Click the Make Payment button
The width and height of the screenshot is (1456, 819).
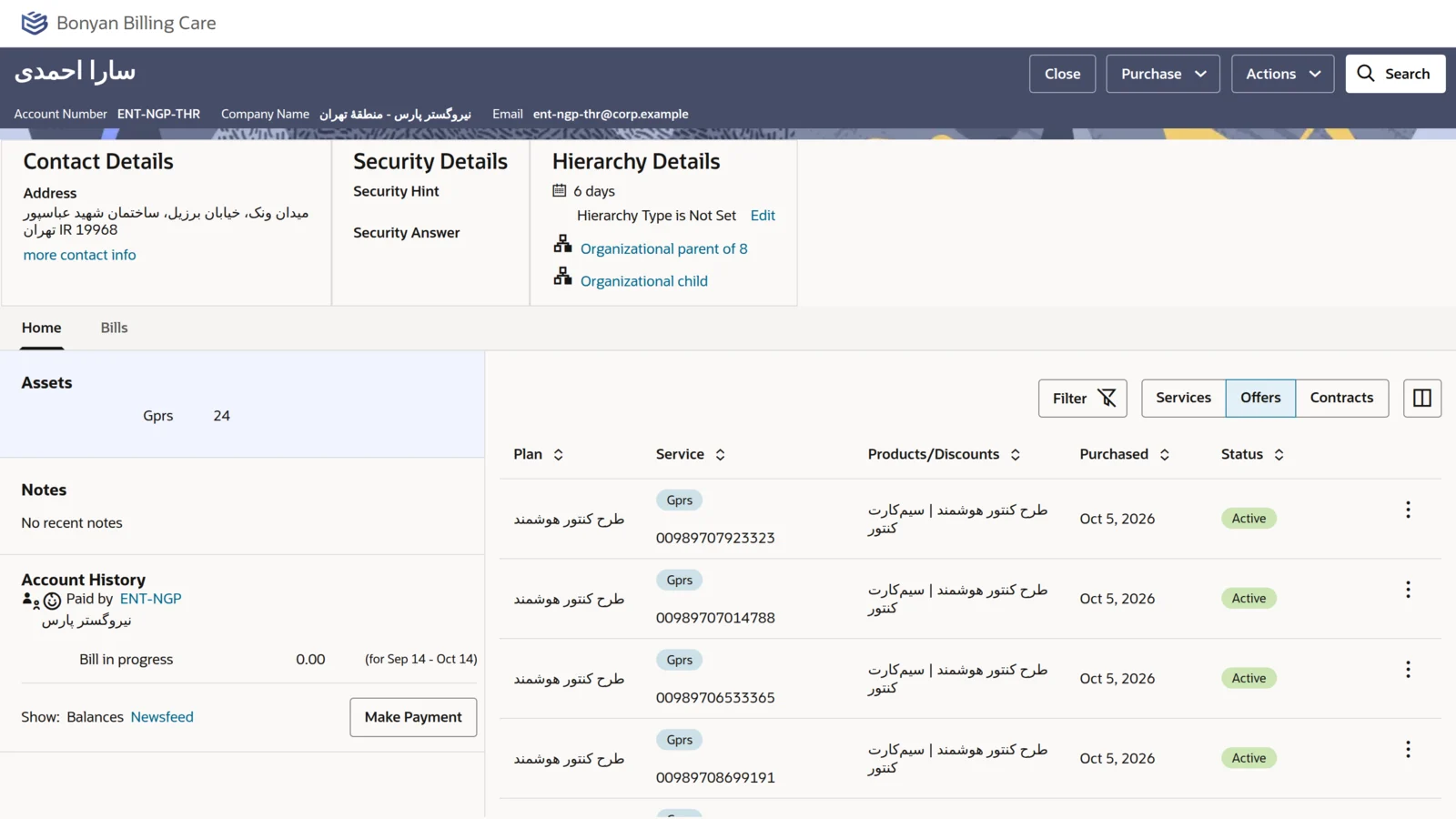point(413,717)
